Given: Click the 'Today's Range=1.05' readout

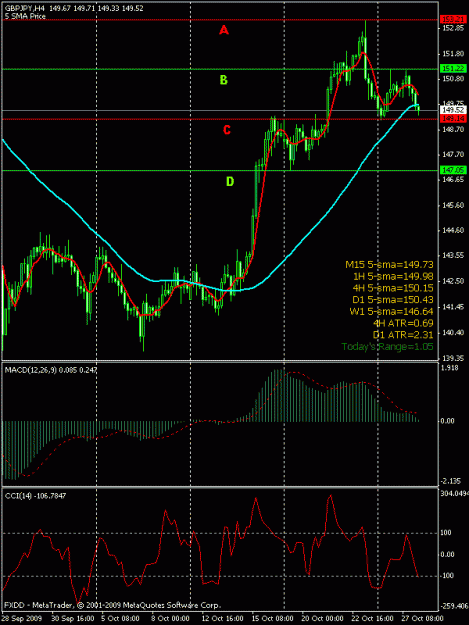Looking at the screenshot, I should click(387, 347).
